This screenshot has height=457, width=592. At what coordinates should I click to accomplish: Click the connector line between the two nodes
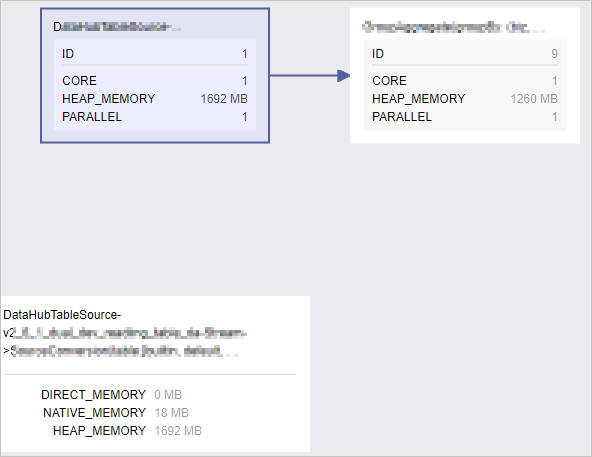tap(304, 76)
